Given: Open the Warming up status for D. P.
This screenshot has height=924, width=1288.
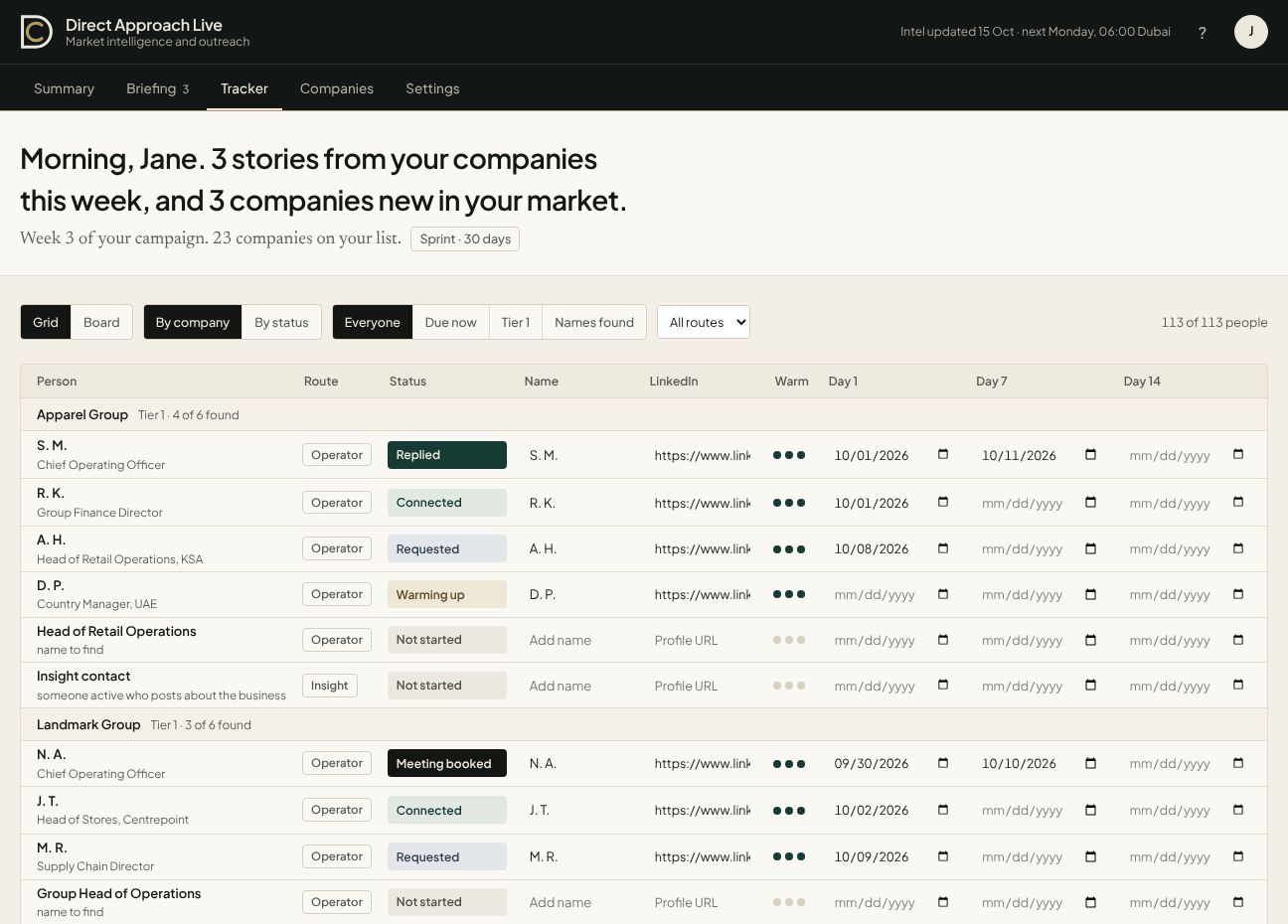Looking at the screenshot, I should click(x=447, y=594).
